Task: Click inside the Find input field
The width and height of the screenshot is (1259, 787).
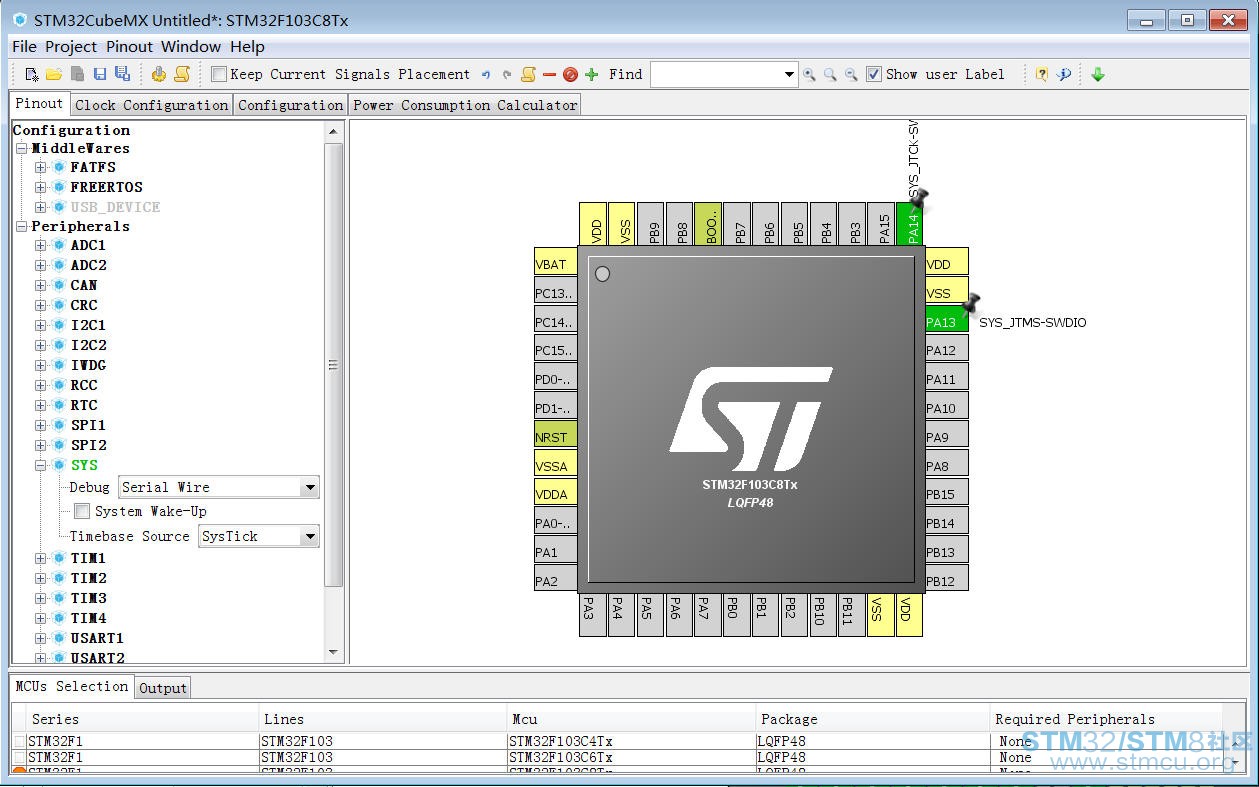Action: click(x=715, y=75)
